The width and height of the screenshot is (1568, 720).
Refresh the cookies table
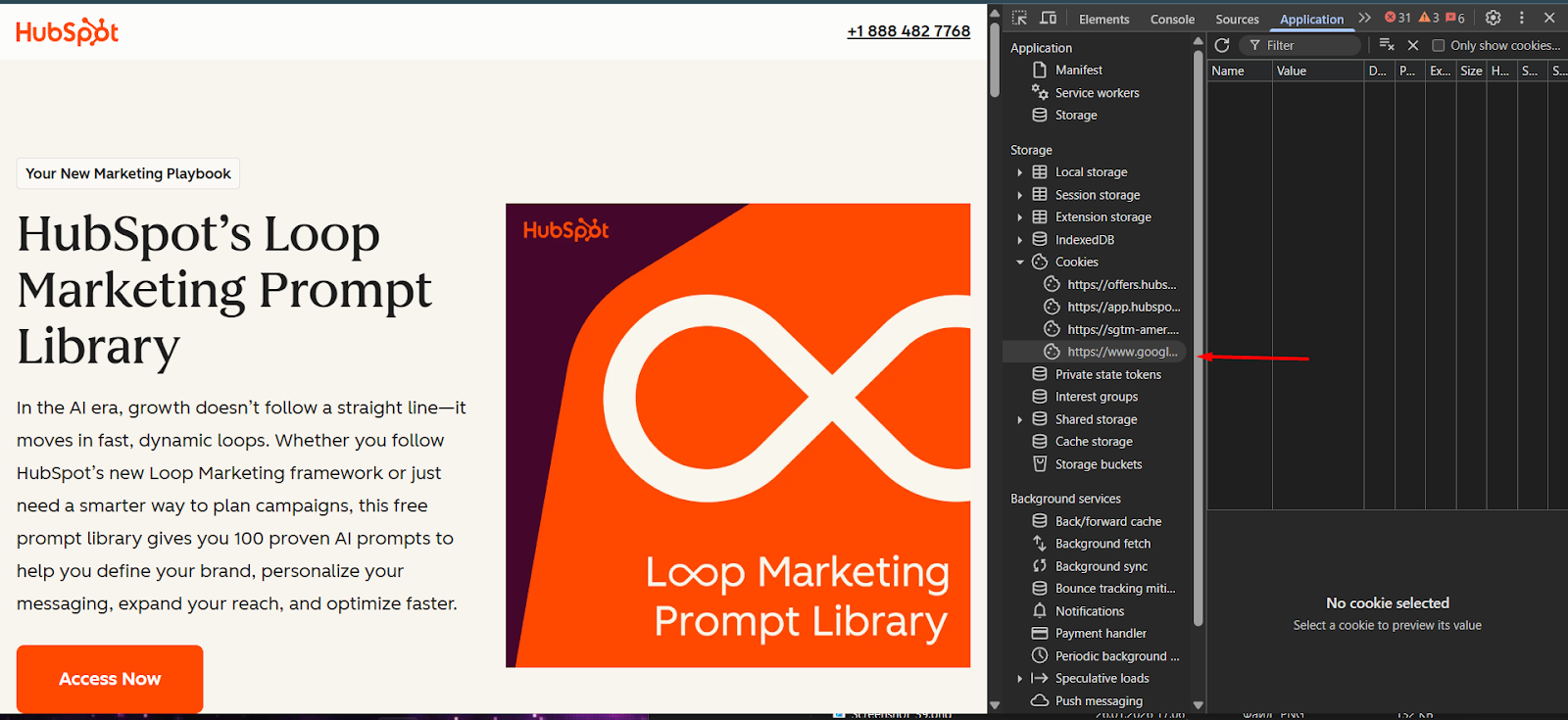click(x=1222, y=45)
